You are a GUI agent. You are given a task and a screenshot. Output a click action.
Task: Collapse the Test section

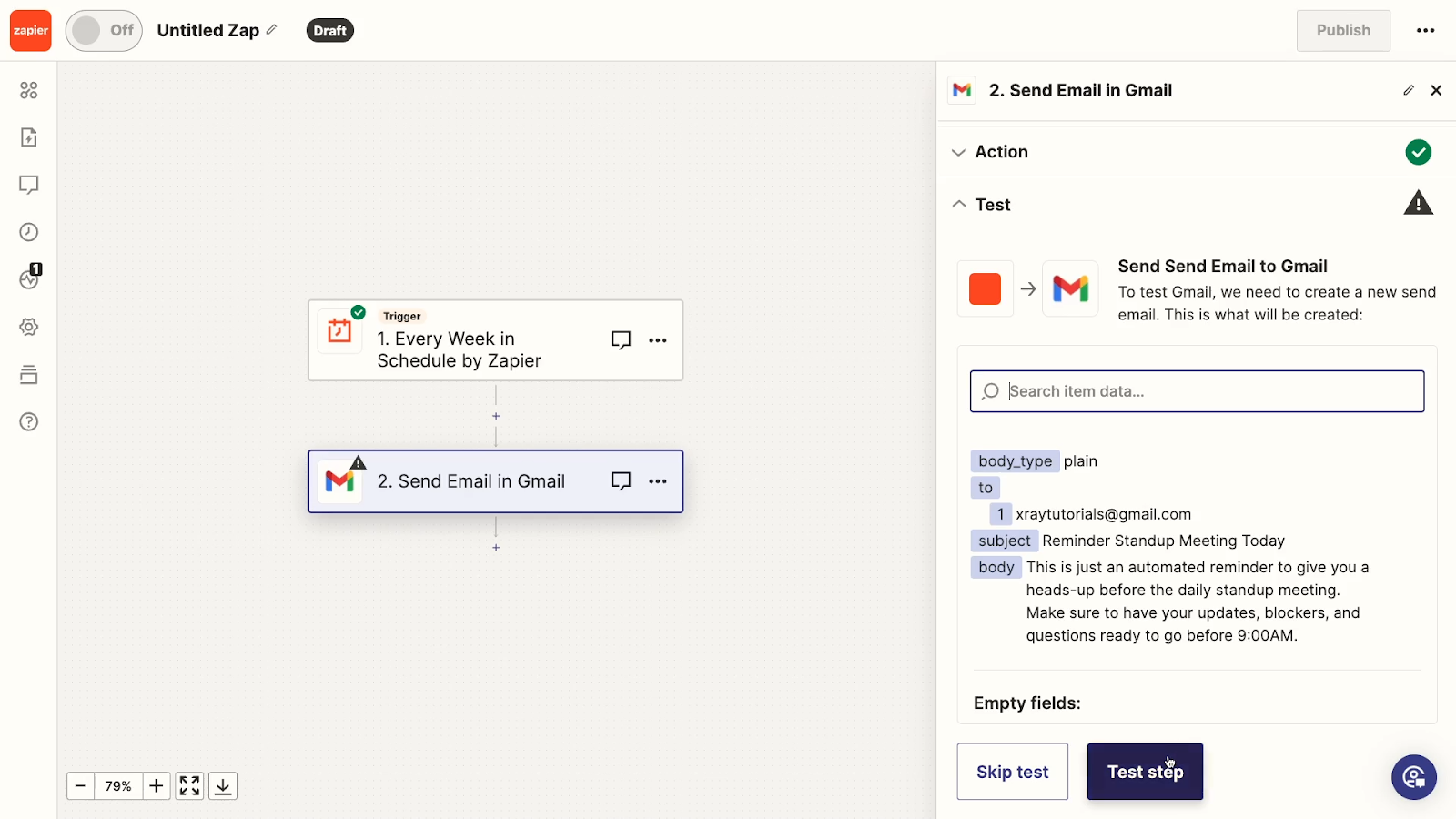pos(1196,205)
